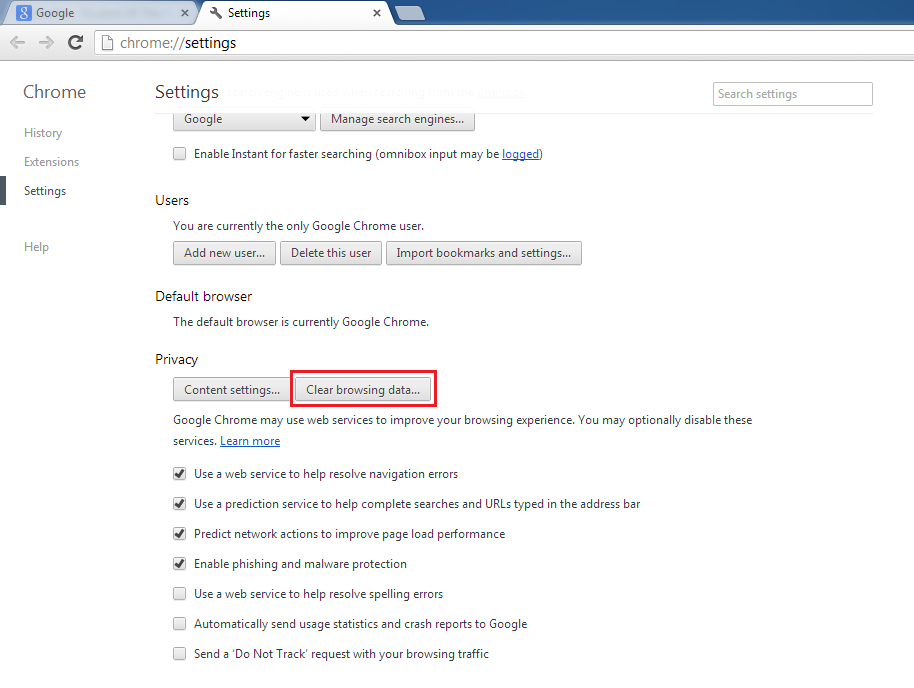Uncheck resolve navigation errors web service
914x688 pixels.
(x=180, y=473)
